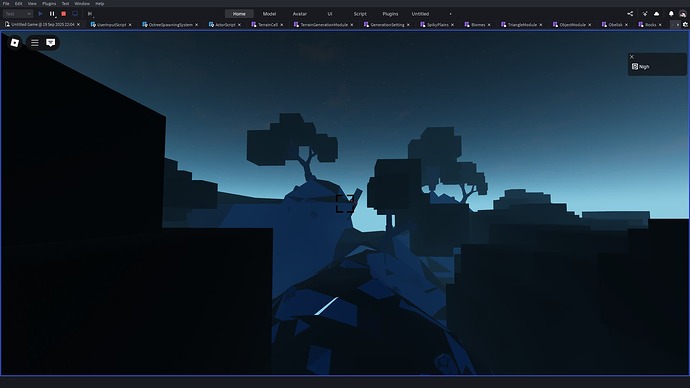
Task: Pause the running test
Action: (52, 14)
